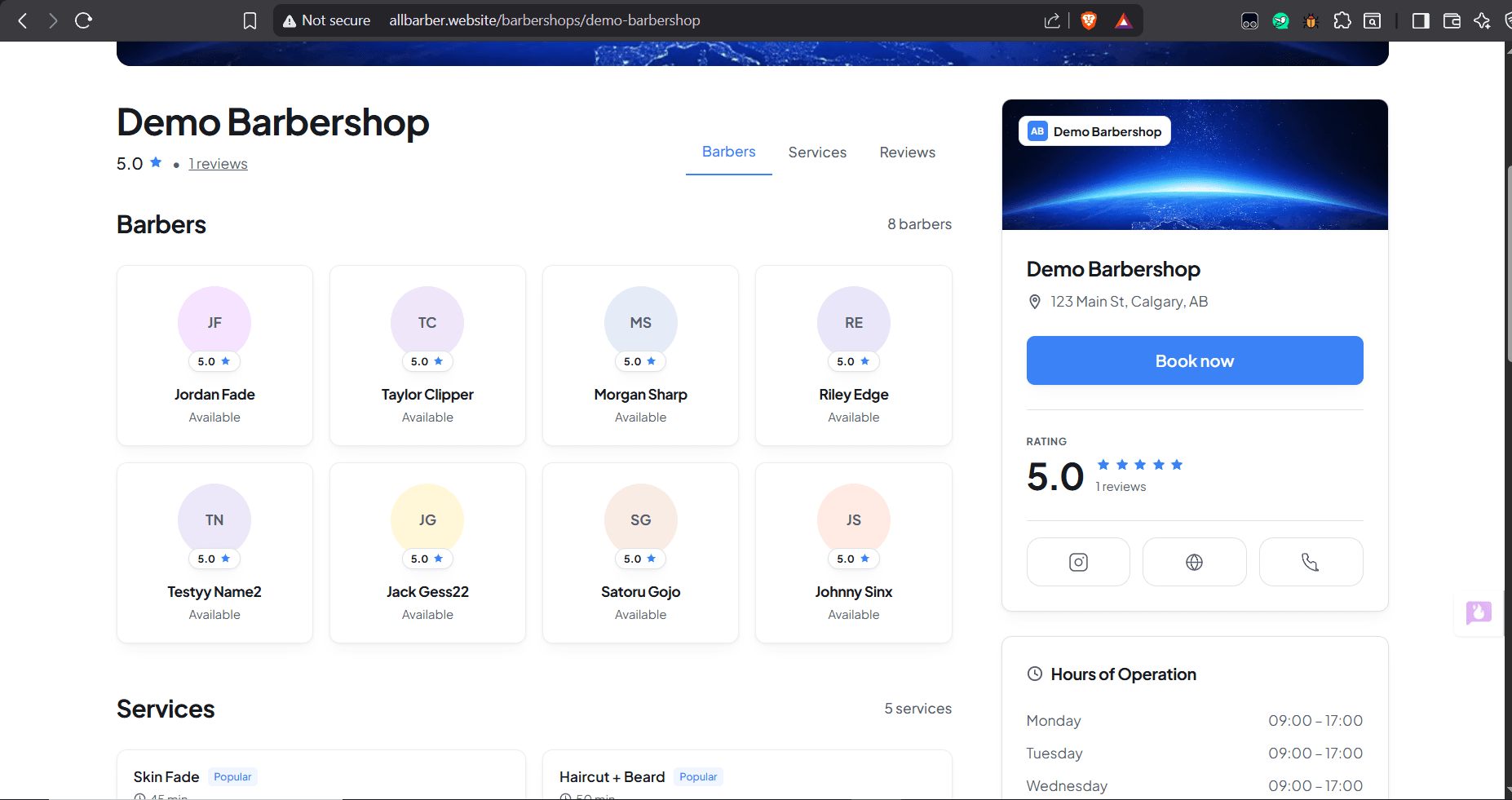This screenshot has width=1512, height=800.
Task: Click the share page icon in address bar
Action: click(1052, 20)
